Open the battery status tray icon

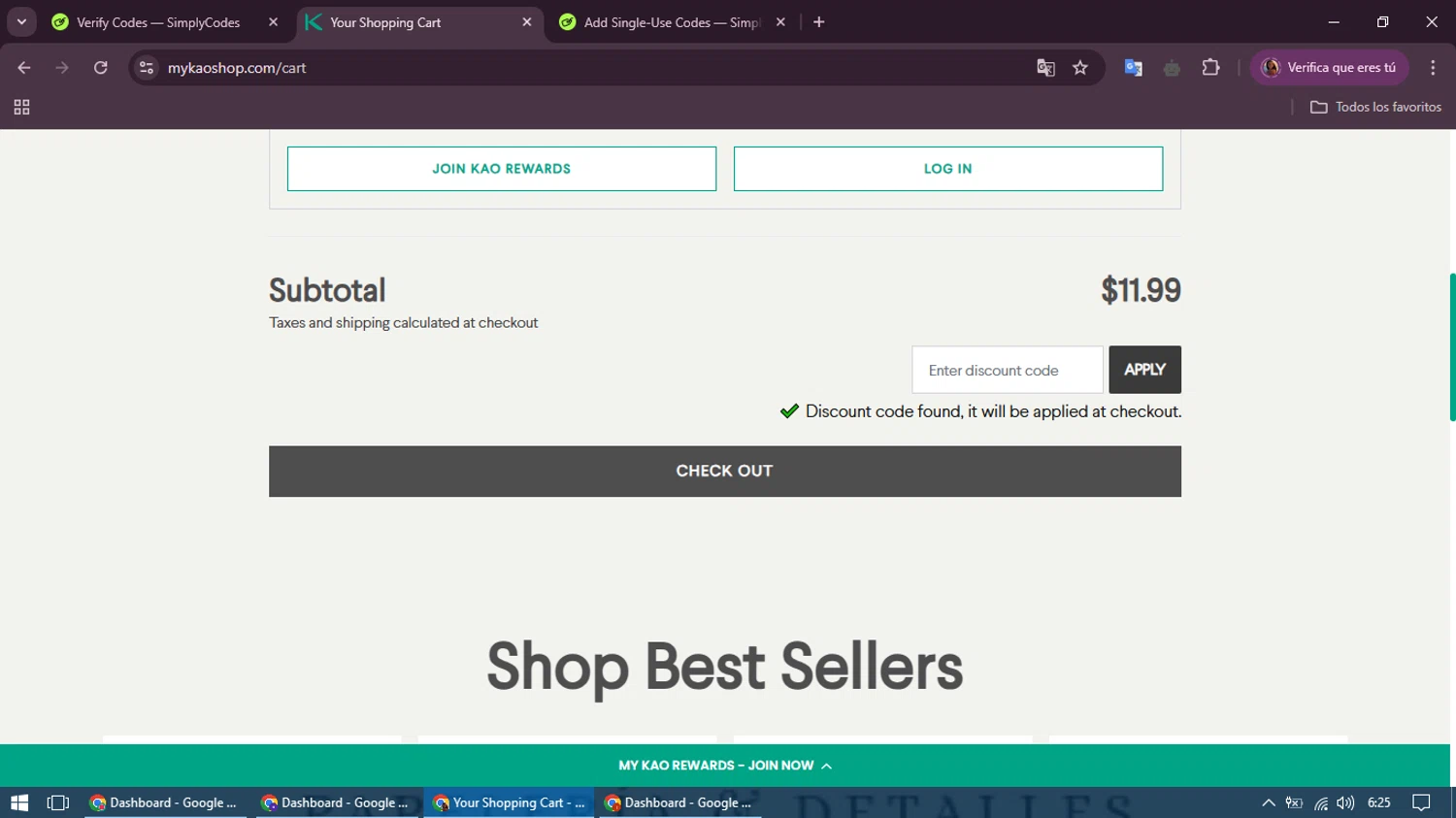pos(1294,802)
